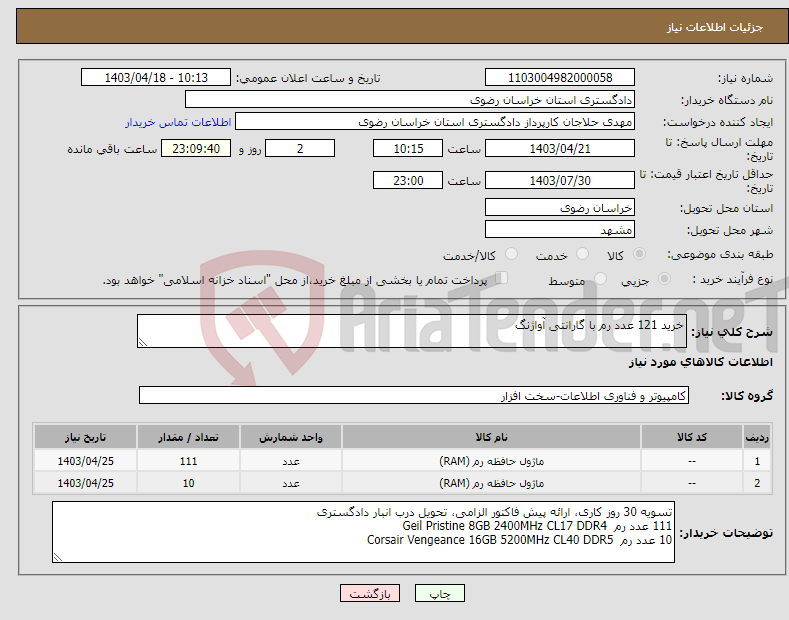Viewport: 789px width, 620px height.
Task: Click row 2 need date 1403/04/25
Action: tap(86, 483)
